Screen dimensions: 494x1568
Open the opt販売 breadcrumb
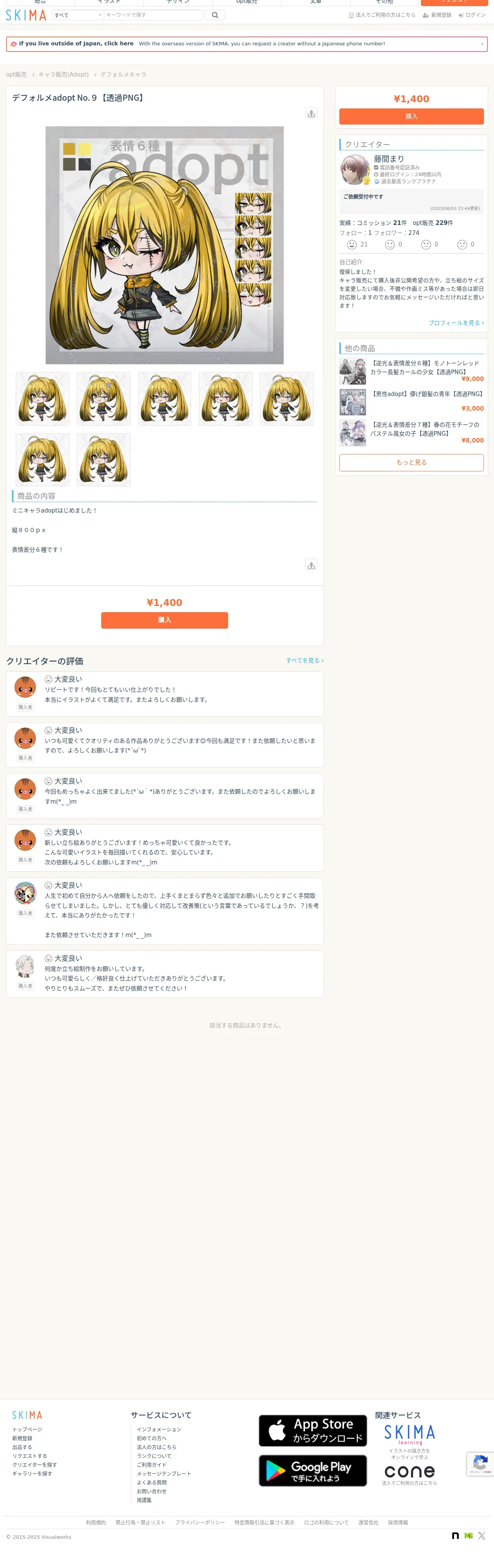[x=17, y=74]
